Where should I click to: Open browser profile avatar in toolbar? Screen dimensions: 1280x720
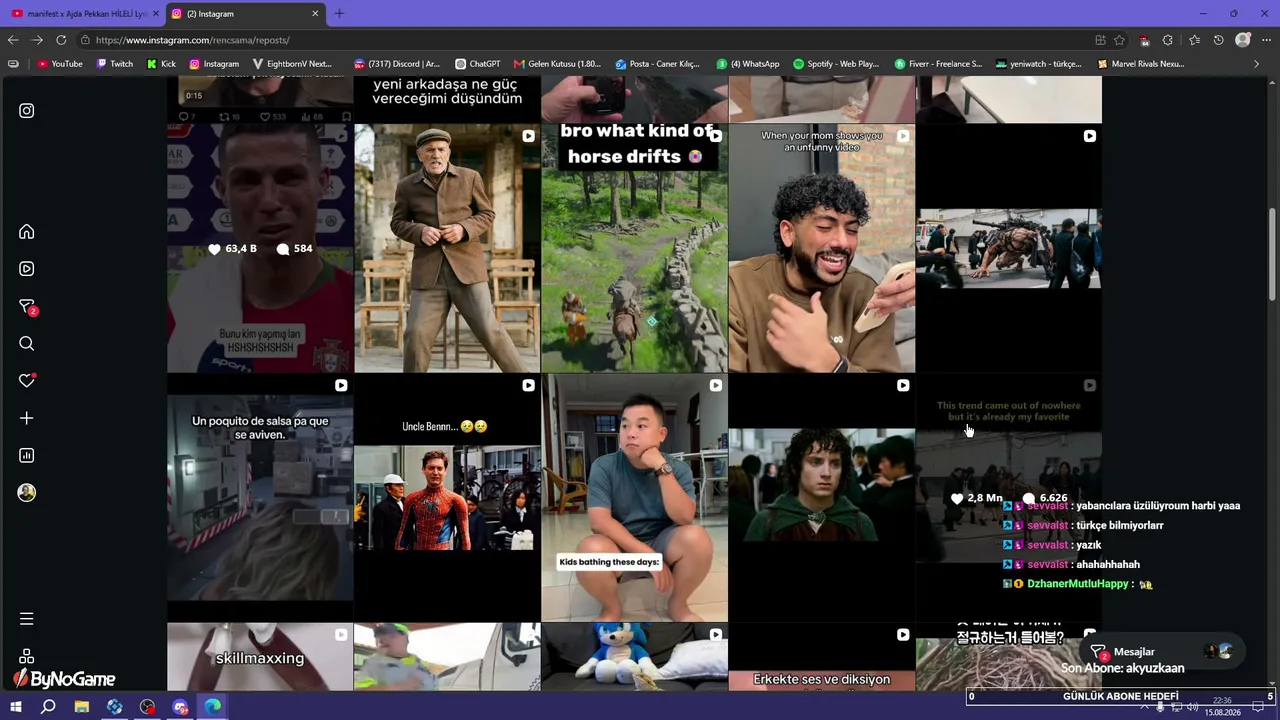(x=1243, y=40)
